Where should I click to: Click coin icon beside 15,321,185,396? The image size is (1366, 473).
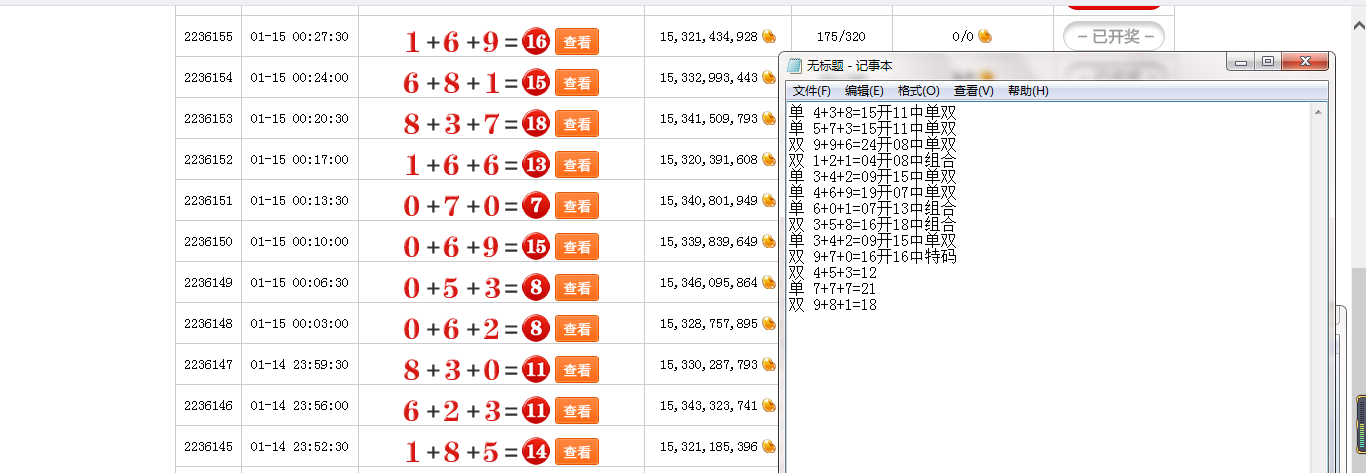pos(769,446)
